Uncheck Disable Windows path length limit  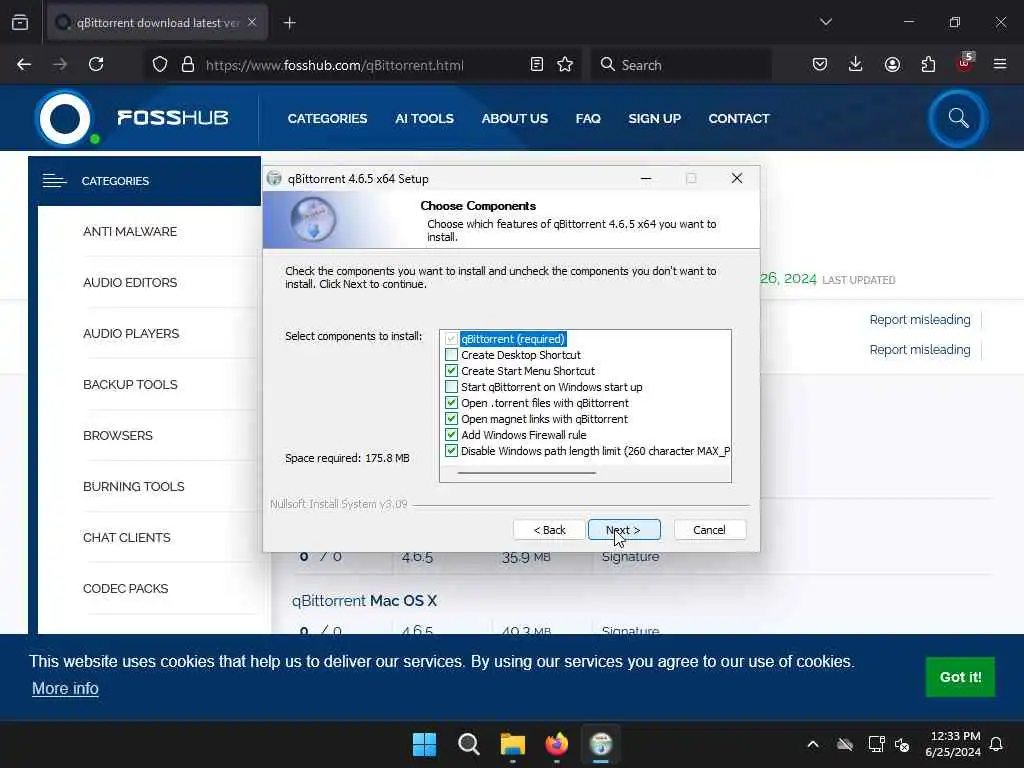[451, 451]
